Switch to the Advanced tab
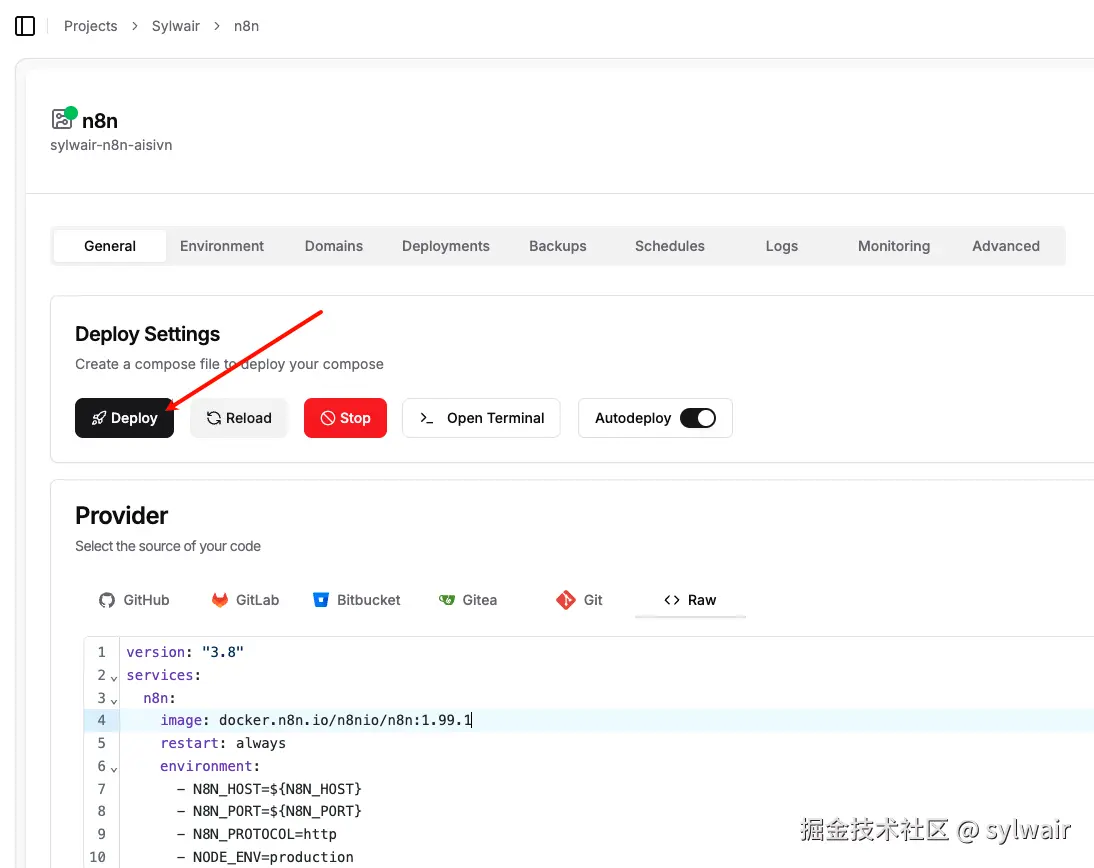 1006,246
